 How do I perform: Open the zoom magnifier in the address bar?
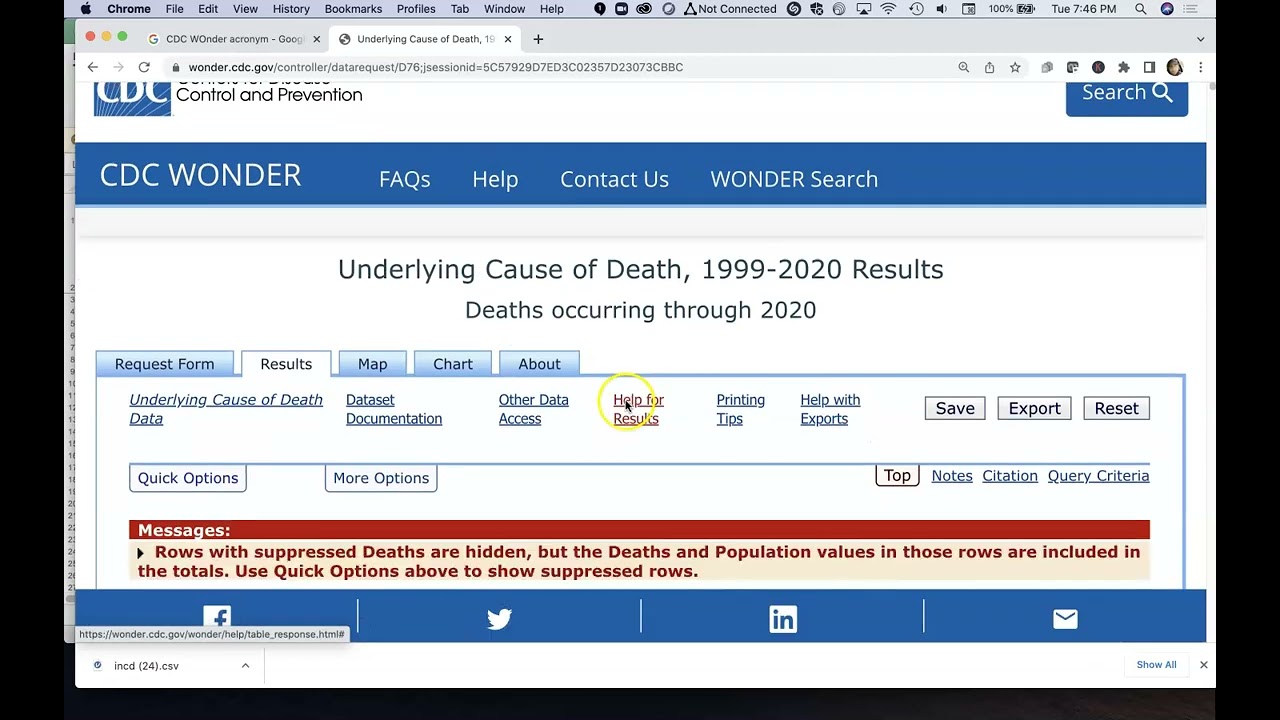tap(964, 67)
